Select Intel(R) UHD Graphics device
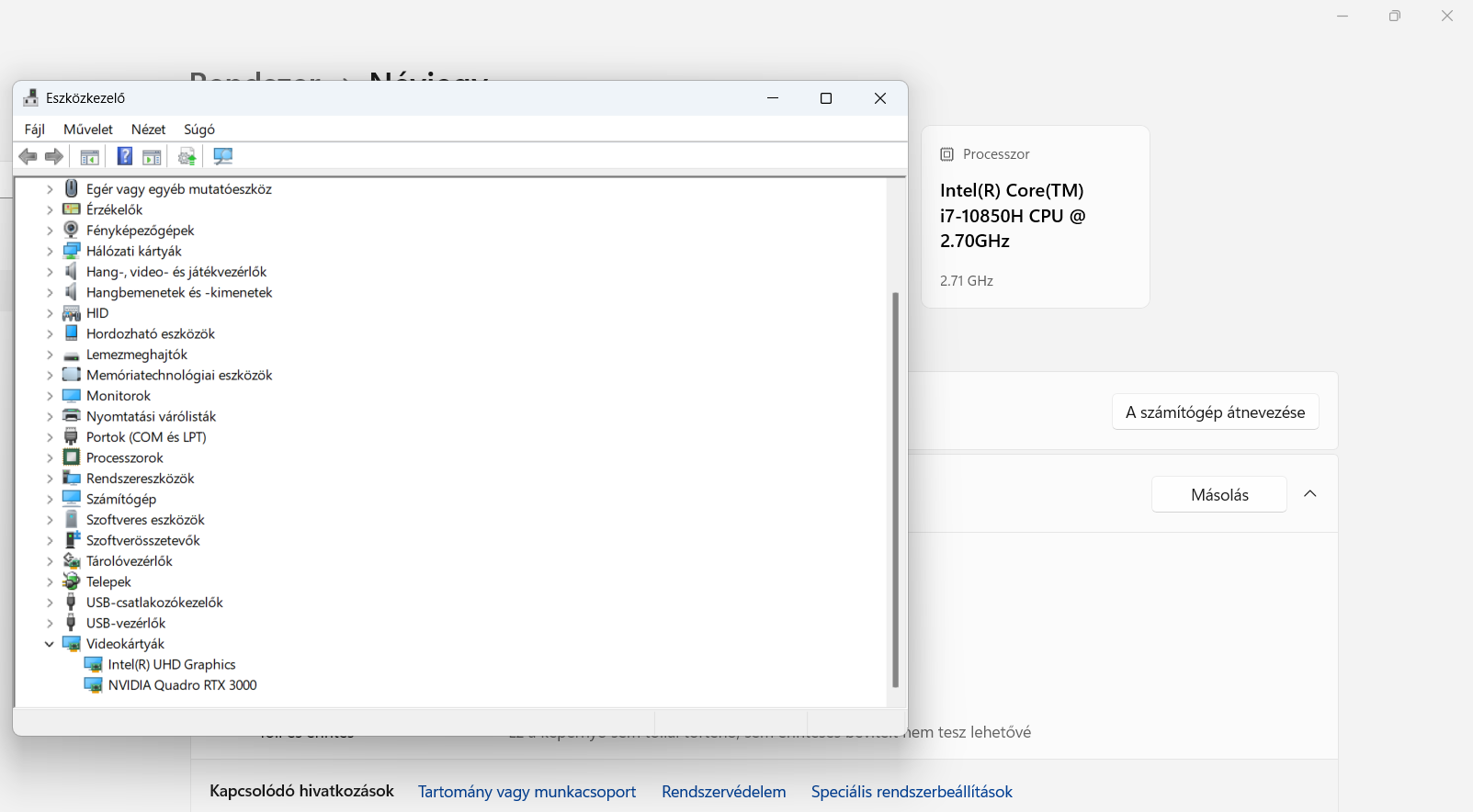This screenshot has height=812, width=1473. tap(172, 664)
